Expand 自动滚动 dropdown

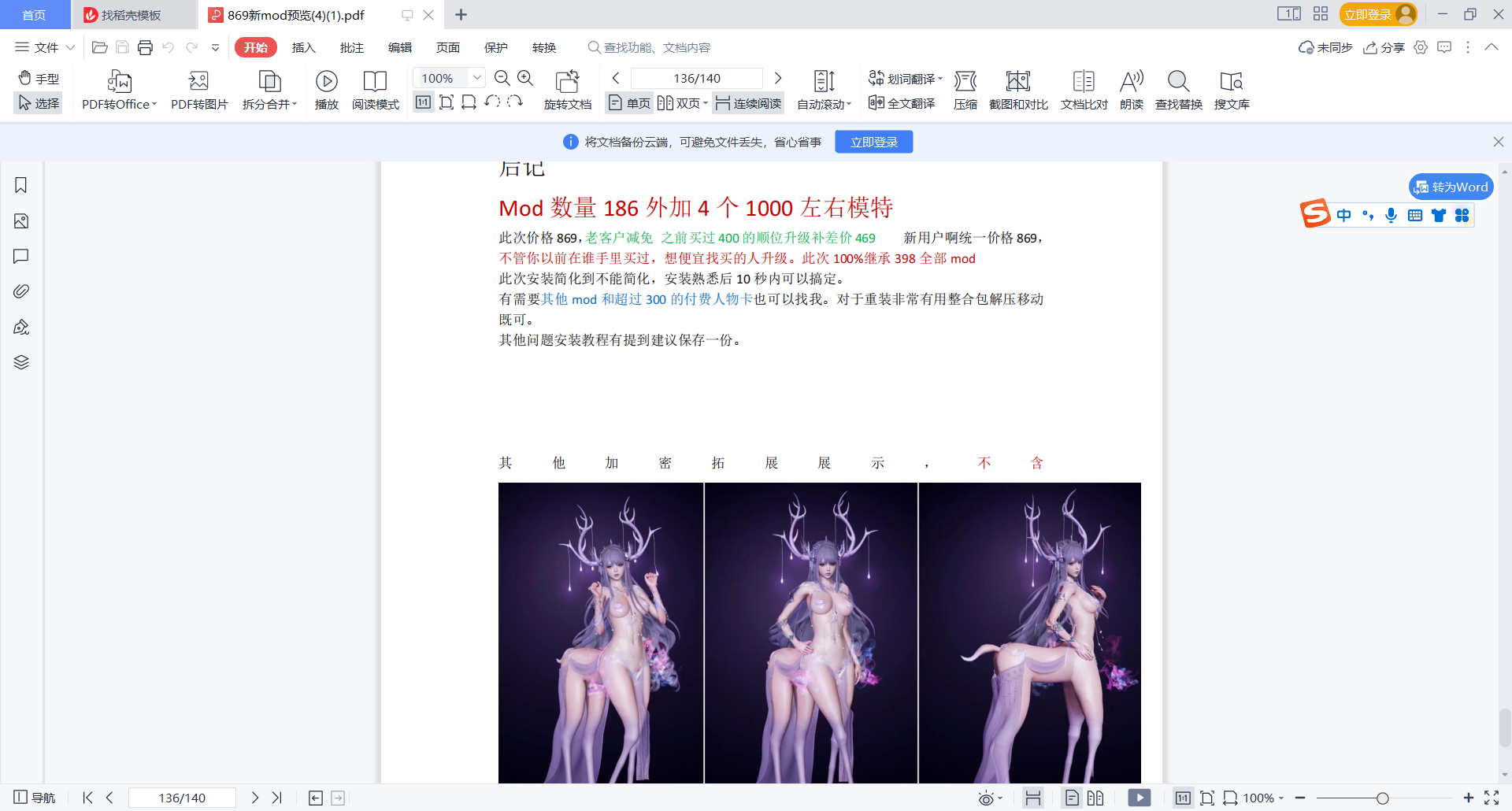pyautogui.click(x=849, y=104)
